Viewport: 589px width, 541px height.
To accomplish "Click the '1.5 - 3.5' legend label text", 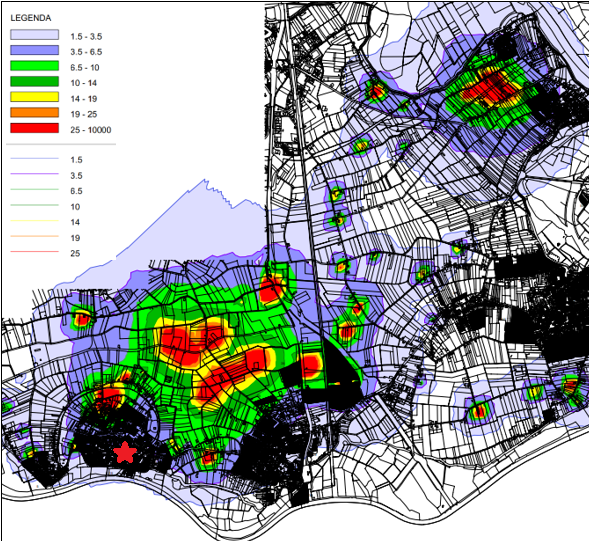I will [x=86, y=36].
